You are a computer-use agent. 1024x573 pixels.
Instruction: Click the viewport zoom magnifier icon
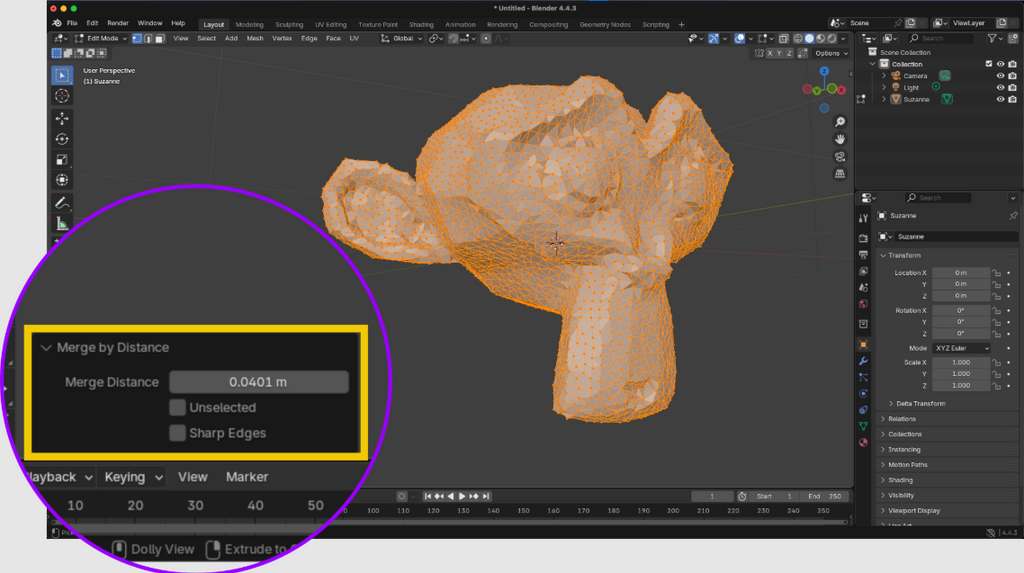point(840,122)
